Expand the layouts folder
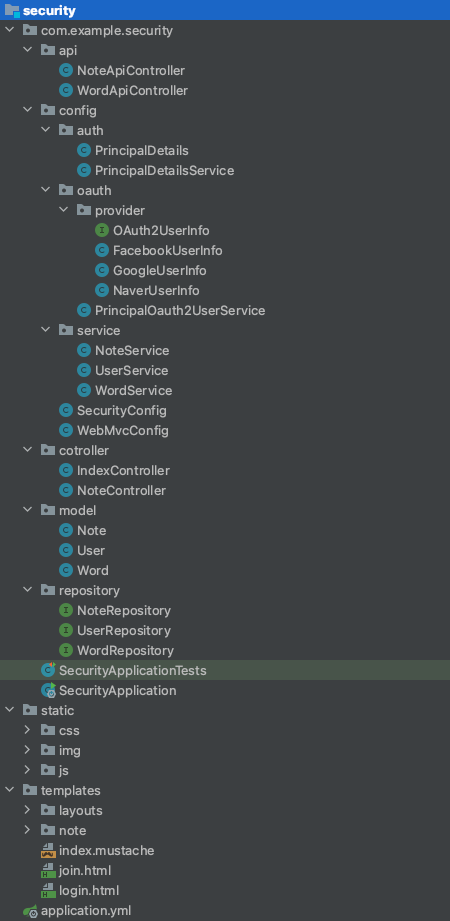450x921 pixels. click(x=28, y=810)
